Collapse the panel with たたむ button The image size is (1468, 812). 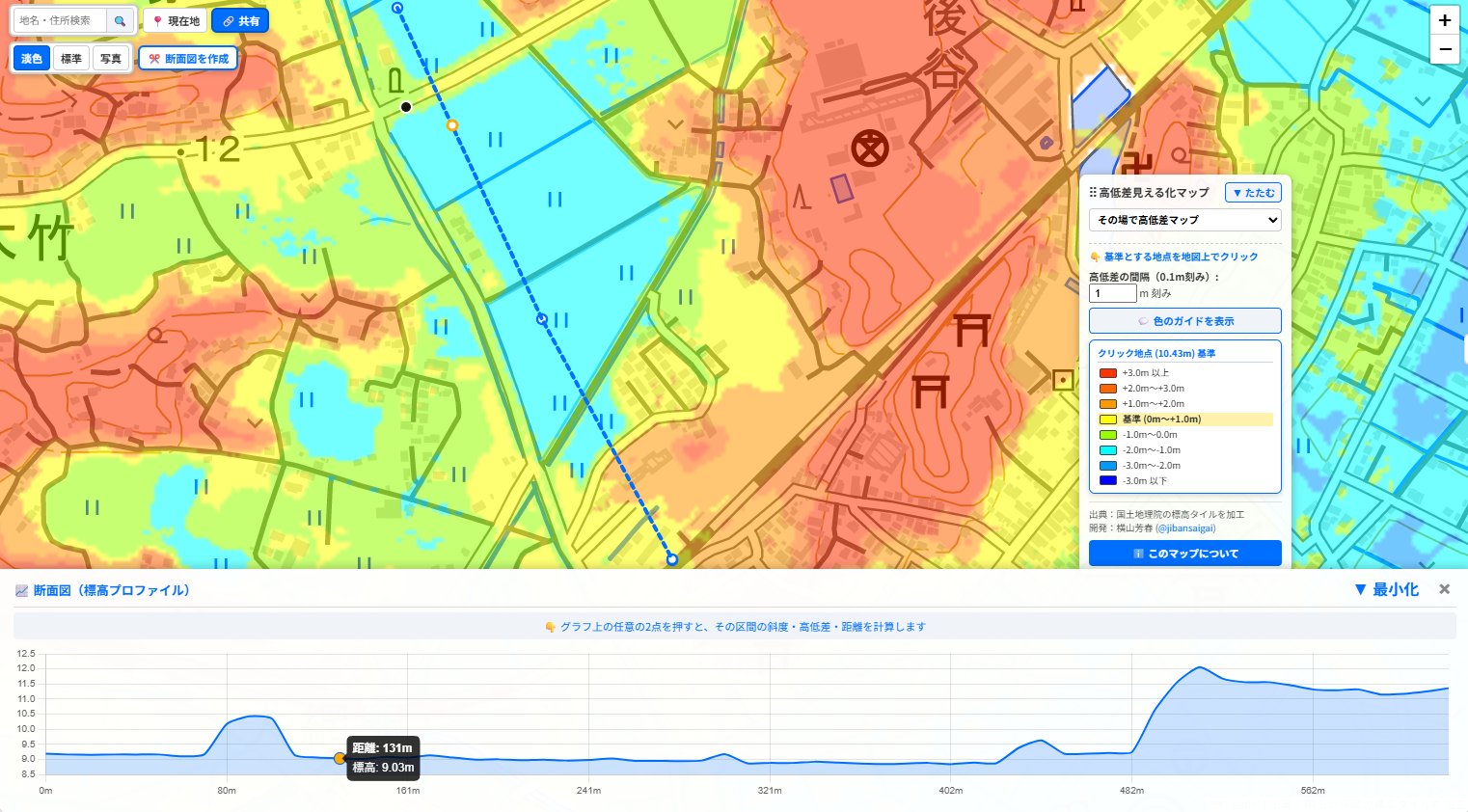click(x=1253, y=193)
